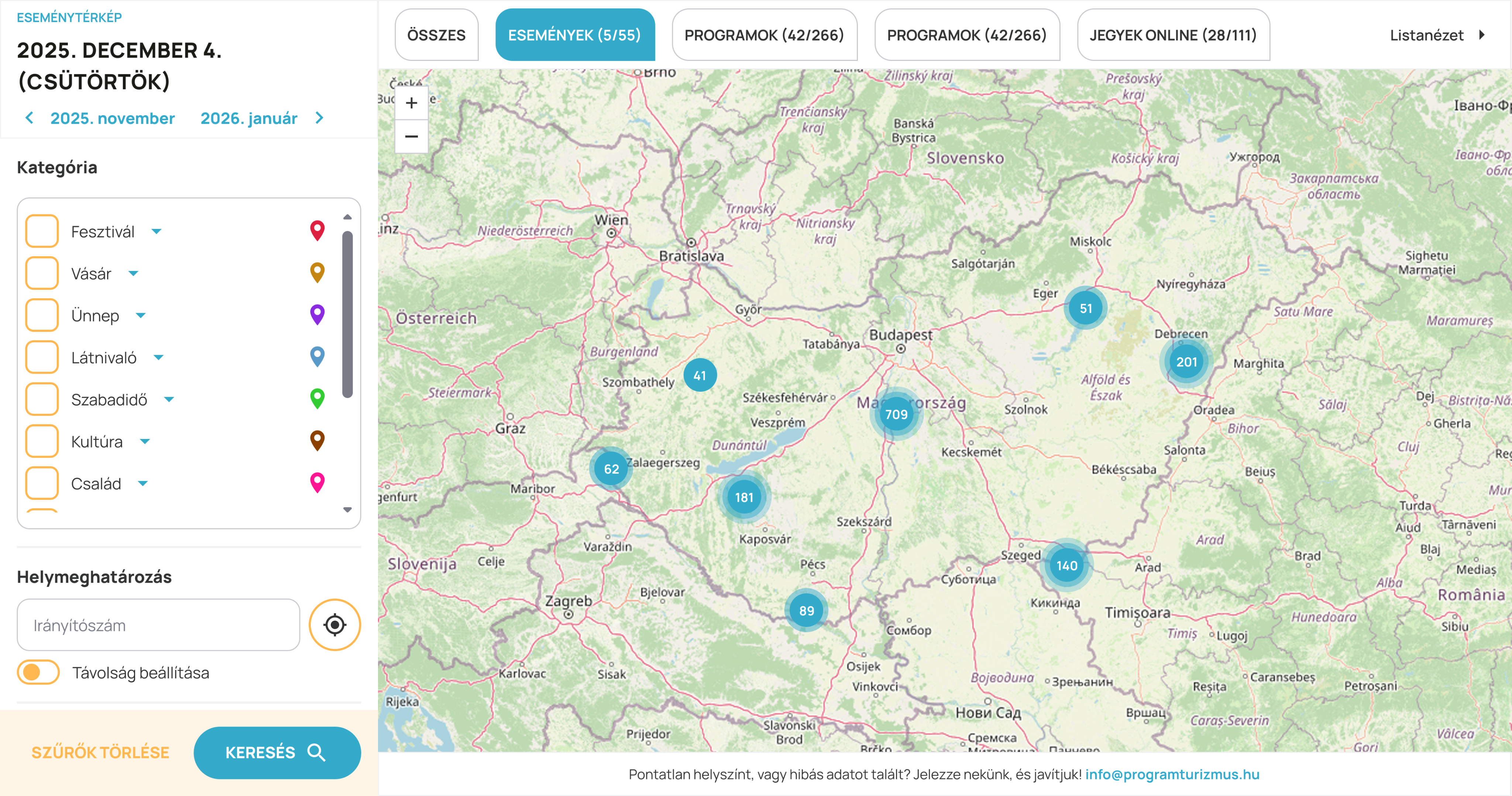Open the 62 cluster near Zalaegerszeg

point(611,469)
